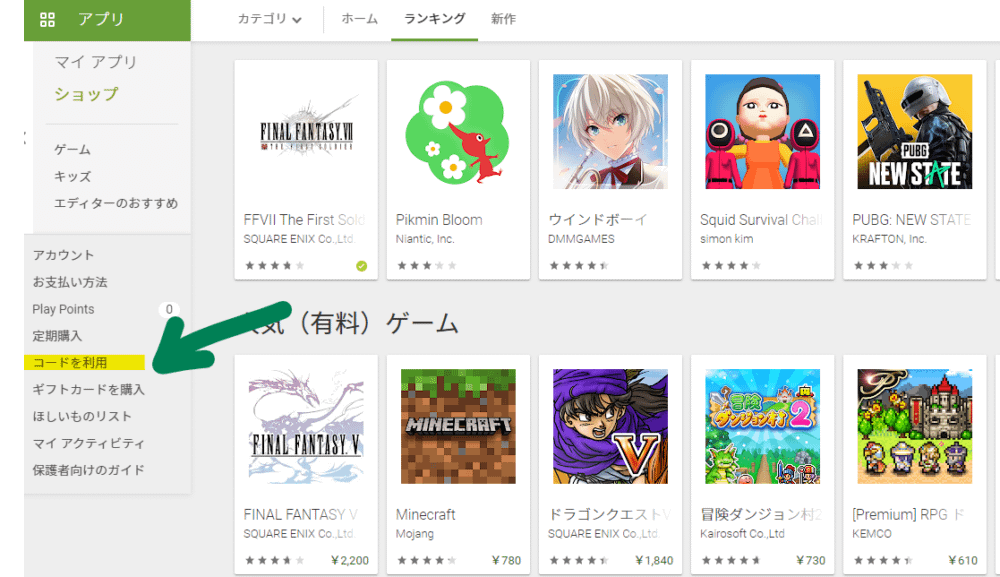Switch to the ホーム tab

(x=359, y=19)
